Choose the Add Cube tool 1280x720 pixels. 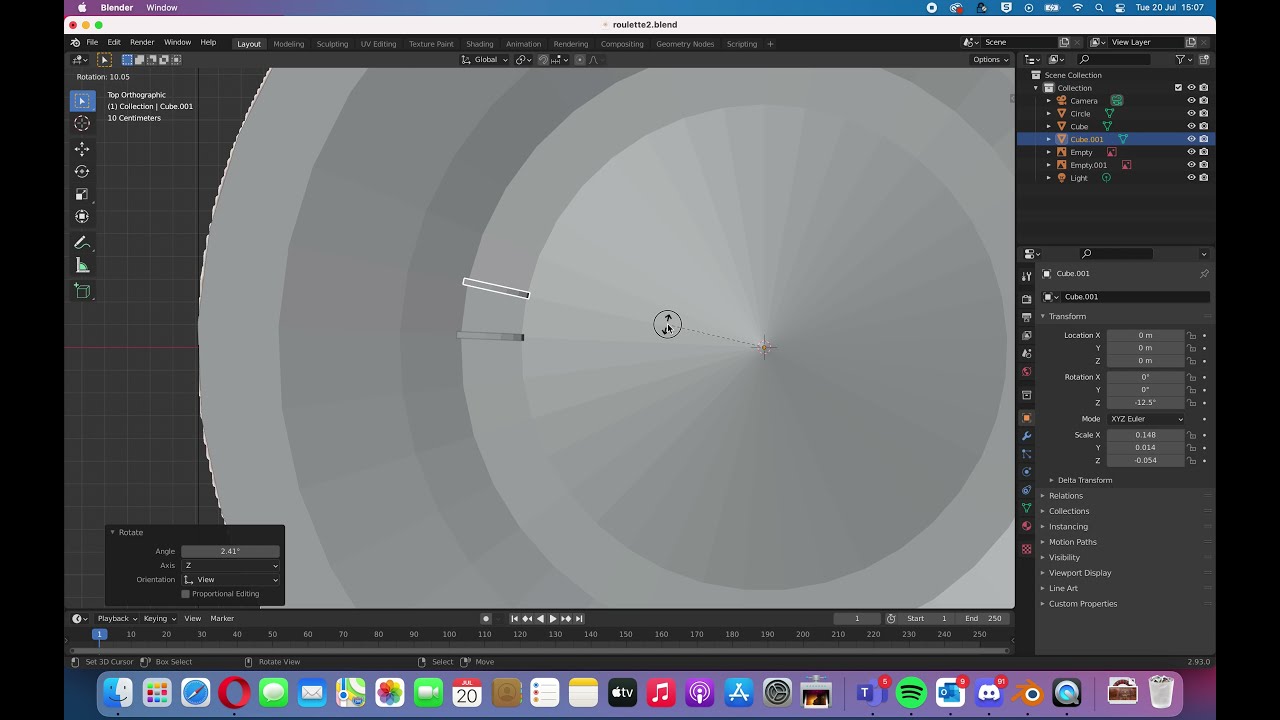click(82, 291)
